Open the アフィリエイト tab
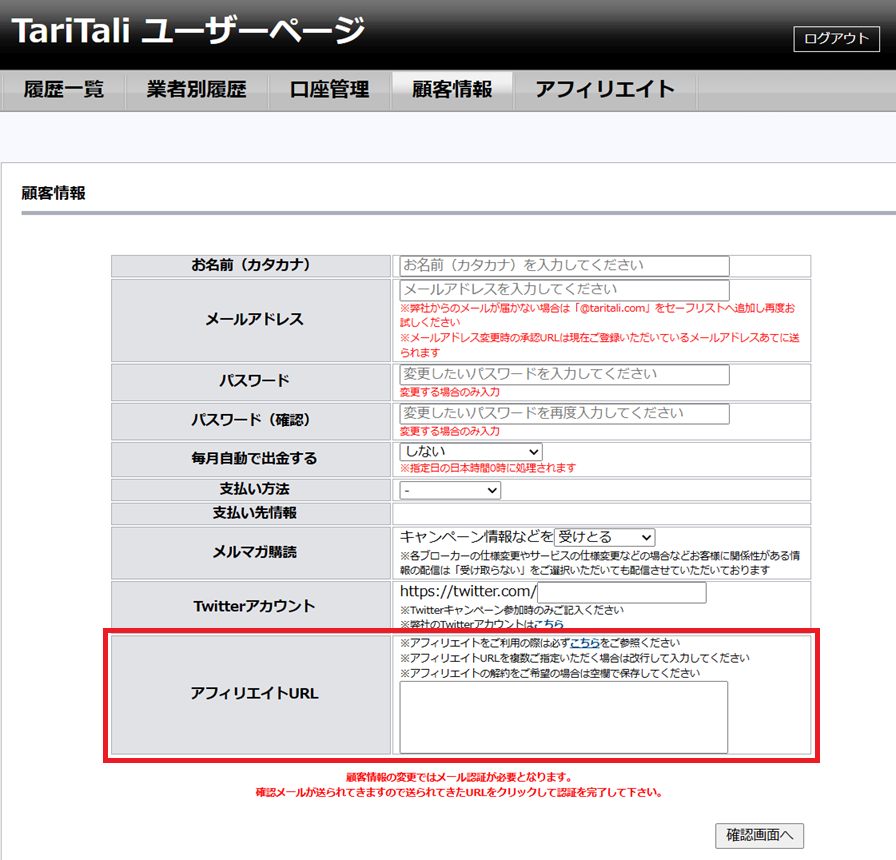The height and width of the screenshot is (860, 896). 605,89
